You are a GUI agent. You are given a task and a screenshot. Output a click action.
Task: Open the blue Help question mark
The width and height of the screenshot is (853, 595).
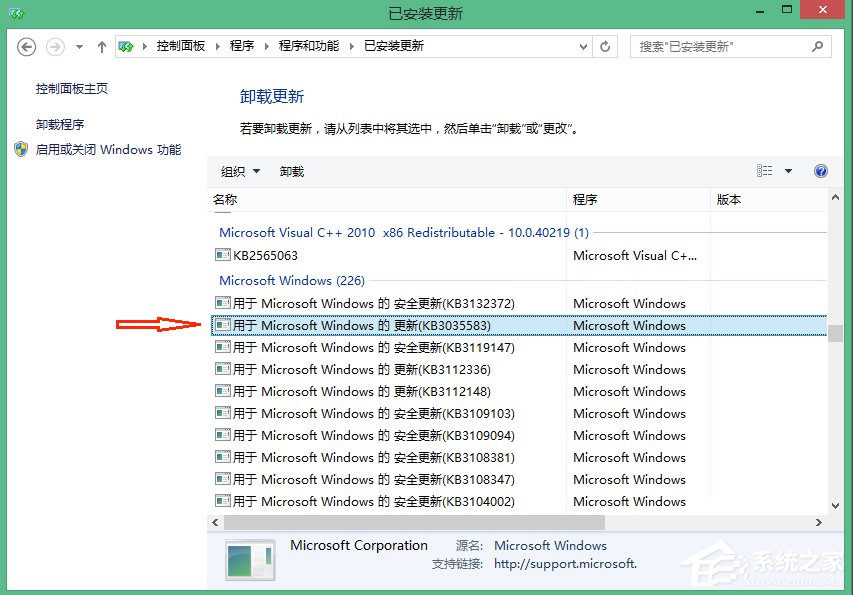point(821,171)
